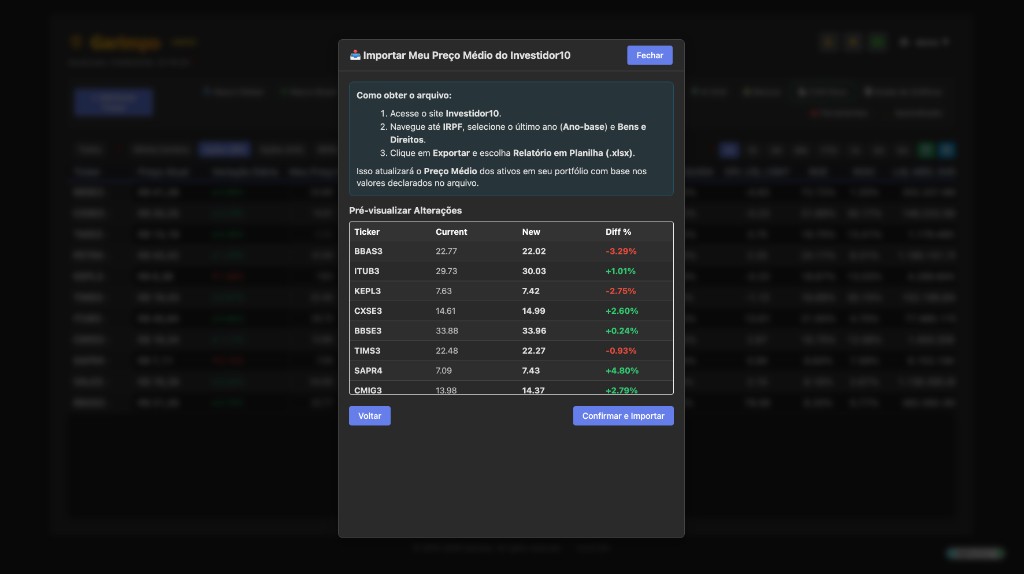This screenshot has width=1024, height=574.
Task: Go back with the Voltar button
Action: [370, 416]
